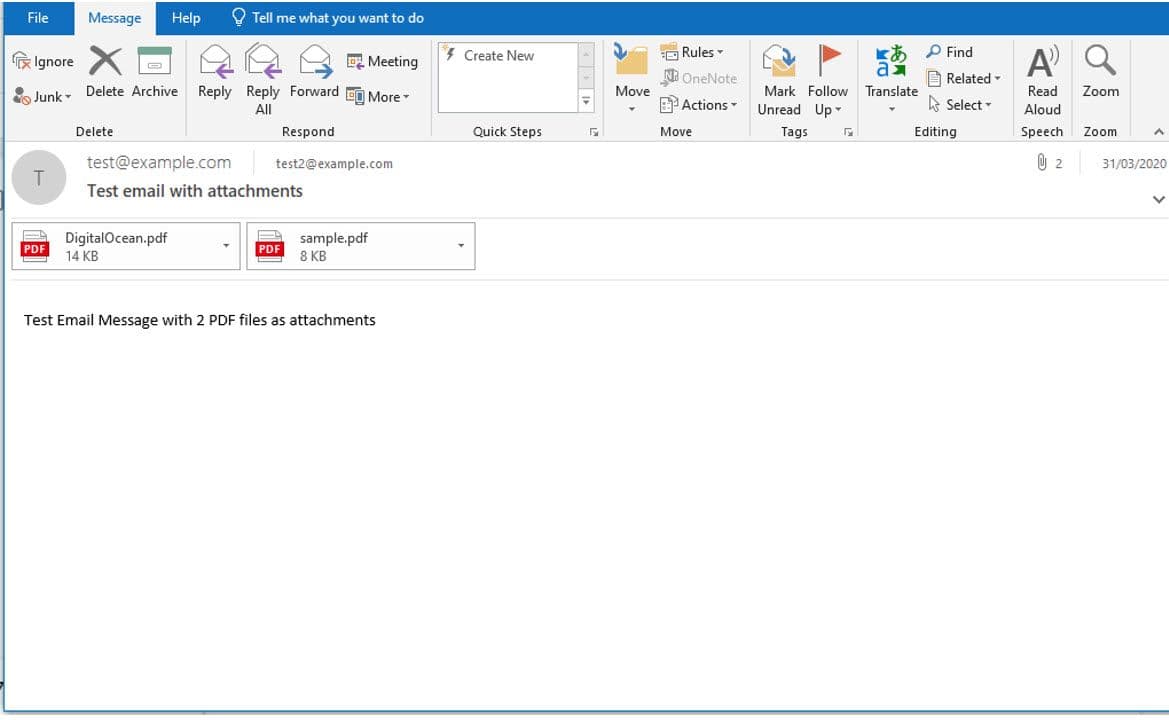
Task: Open the sample.pdf attachment dropdown arrow
Action: 461,246
